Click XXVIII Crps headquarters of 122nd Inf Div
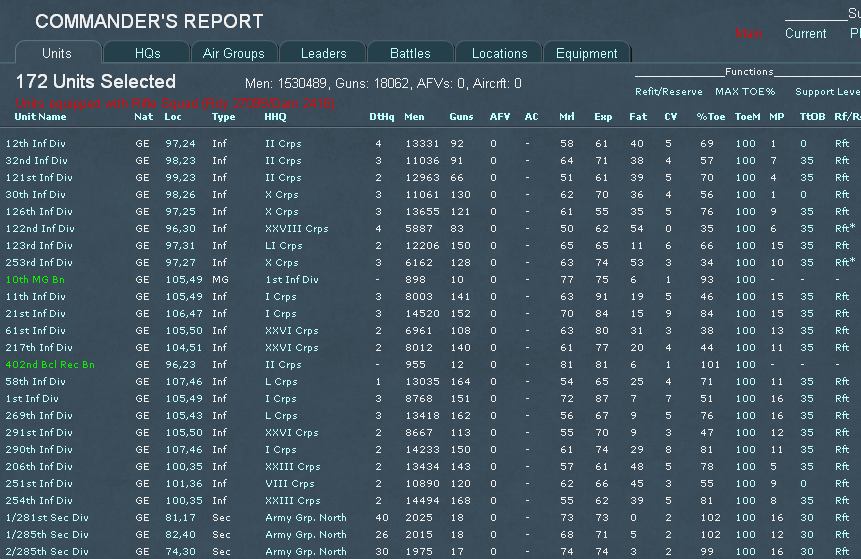This screenshot has width=861, height=559. [x=297, y=228]
